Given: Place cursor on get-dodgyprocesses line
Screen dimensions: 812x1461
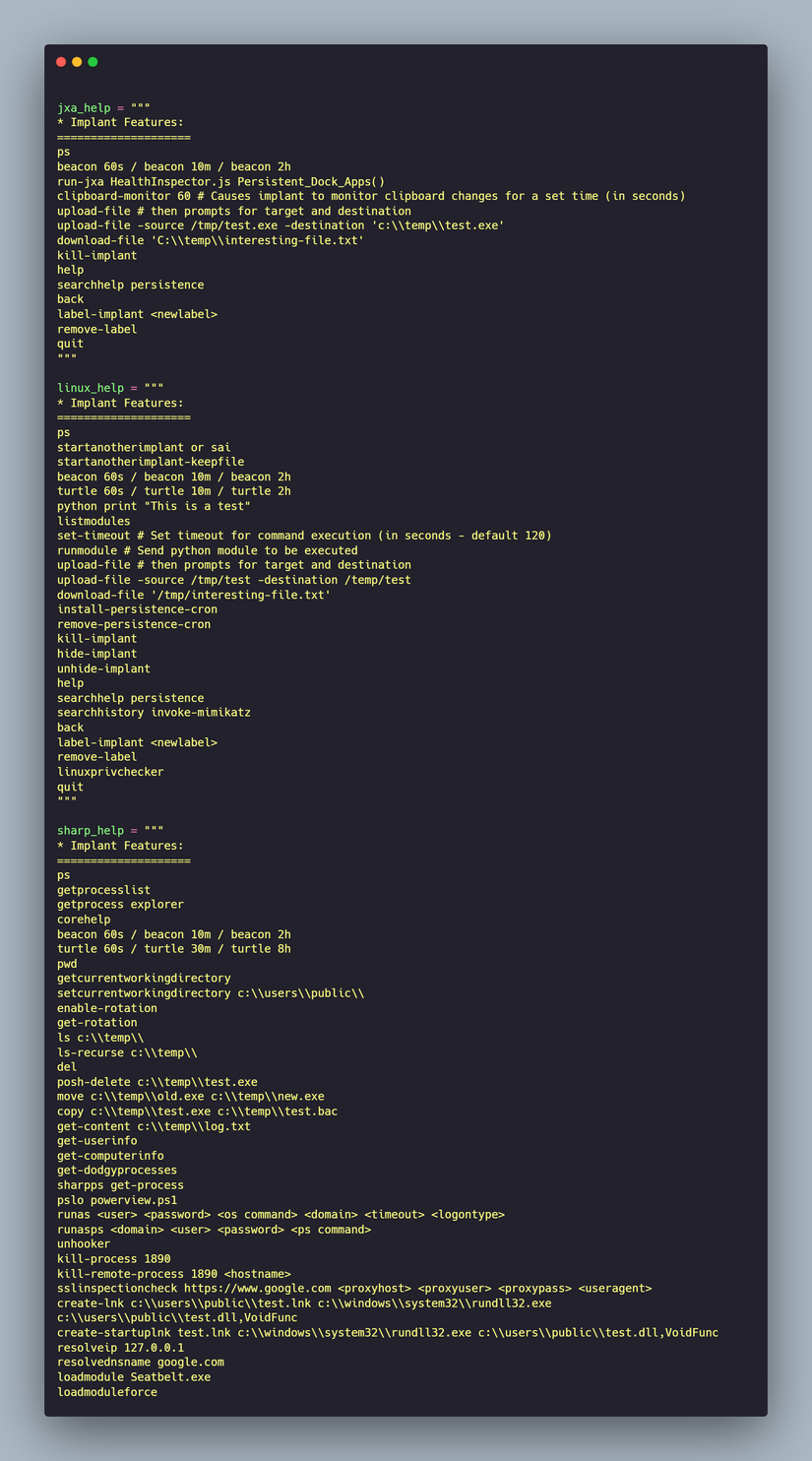Looking at the screenshot, I should tap(117, 1170).
